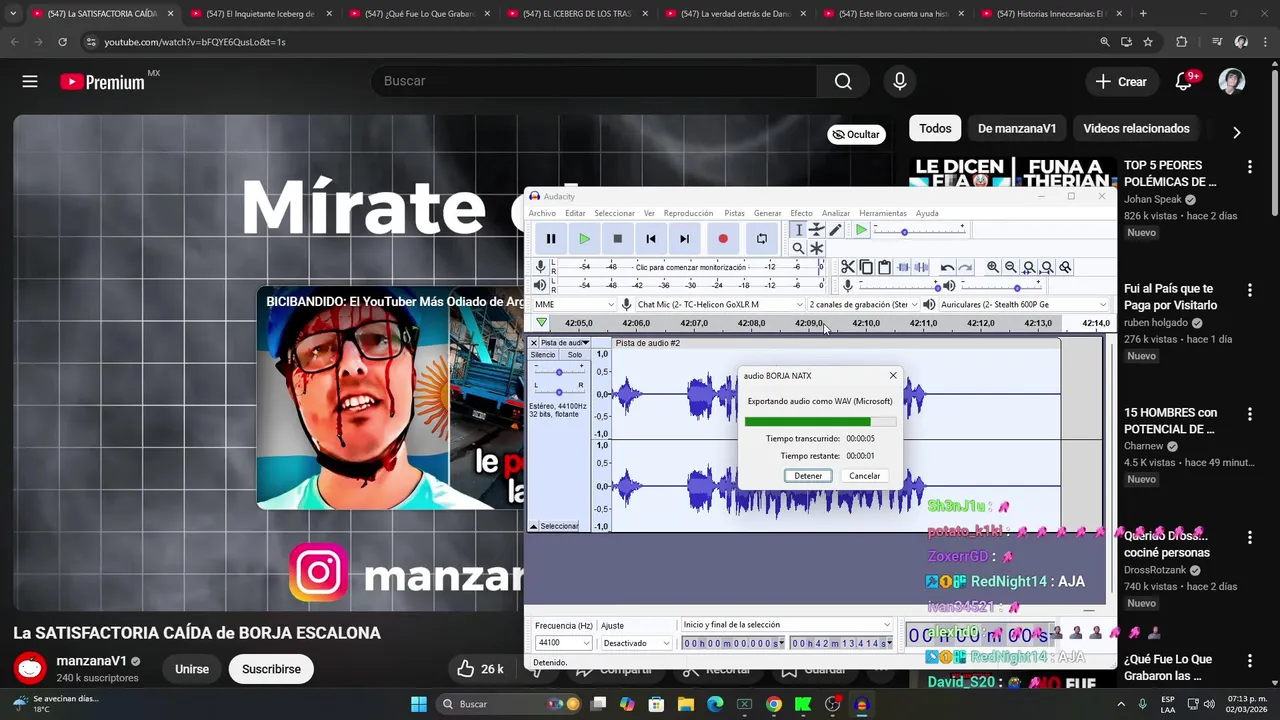Open YouTube notifications bell
Image resolution: width=1280 pixels, height=720 pixels.
(x=1184, y=82)
